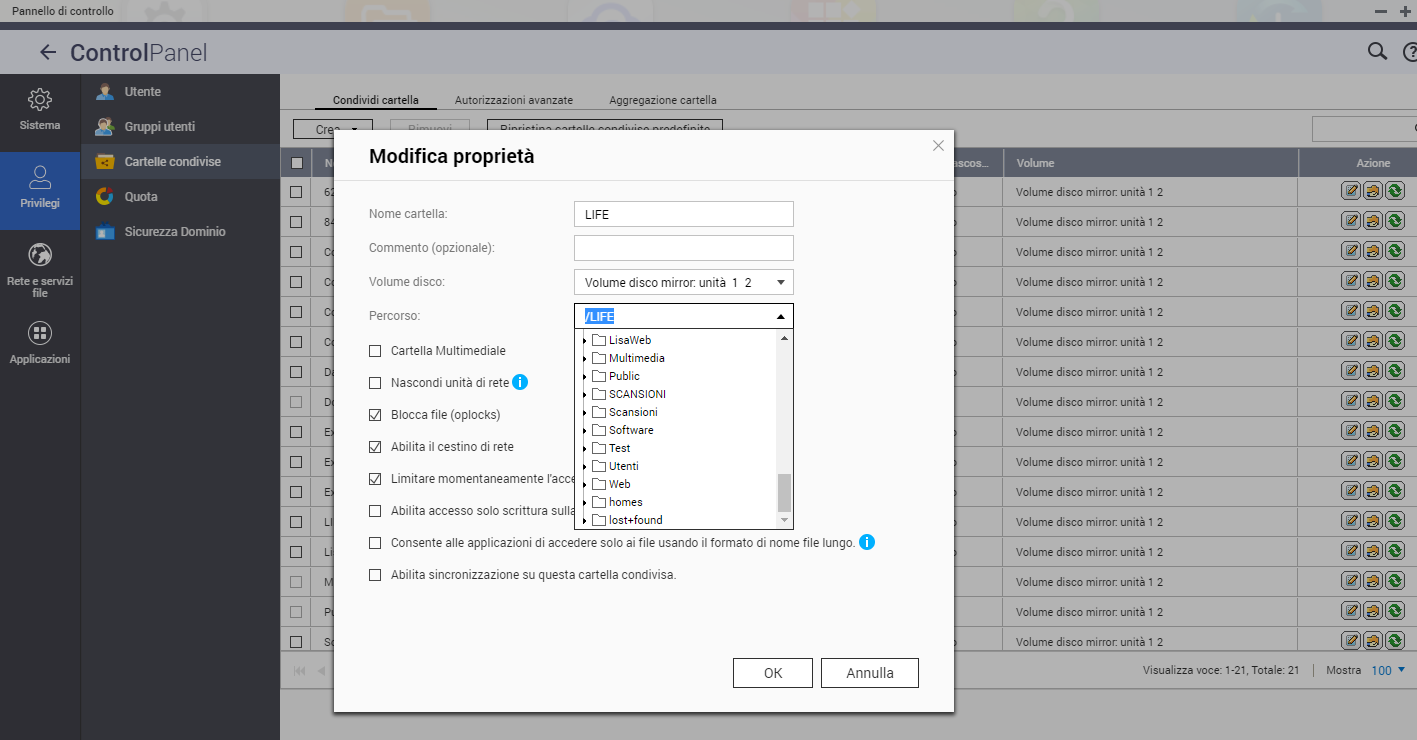Disable Abilita il cestino di rete
The height and width of the screenshot is (740, 1417).
pos(375,447)
